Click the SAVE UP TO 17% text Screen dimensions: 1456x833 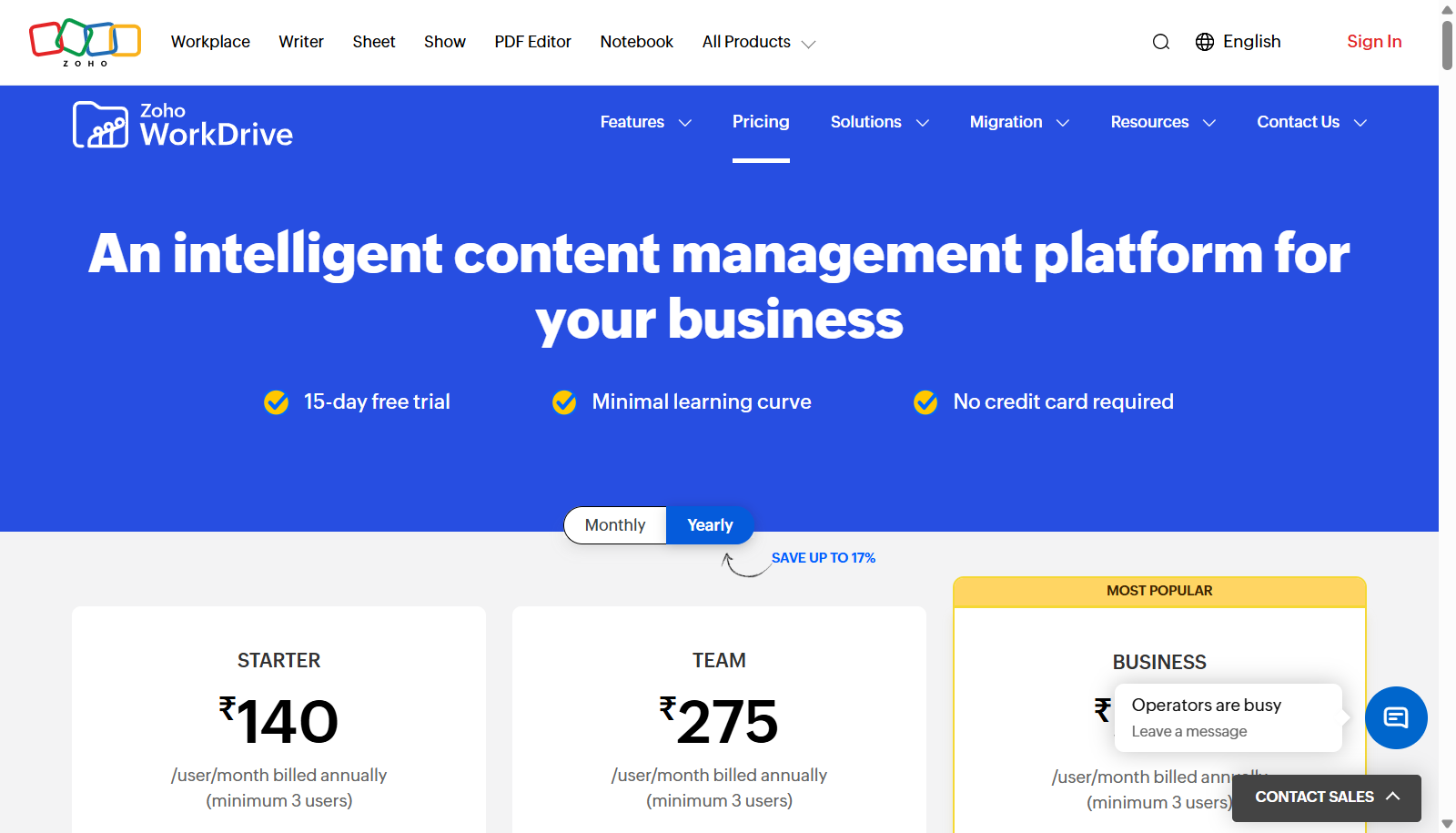pyautogui.click(x=824, y=558)
